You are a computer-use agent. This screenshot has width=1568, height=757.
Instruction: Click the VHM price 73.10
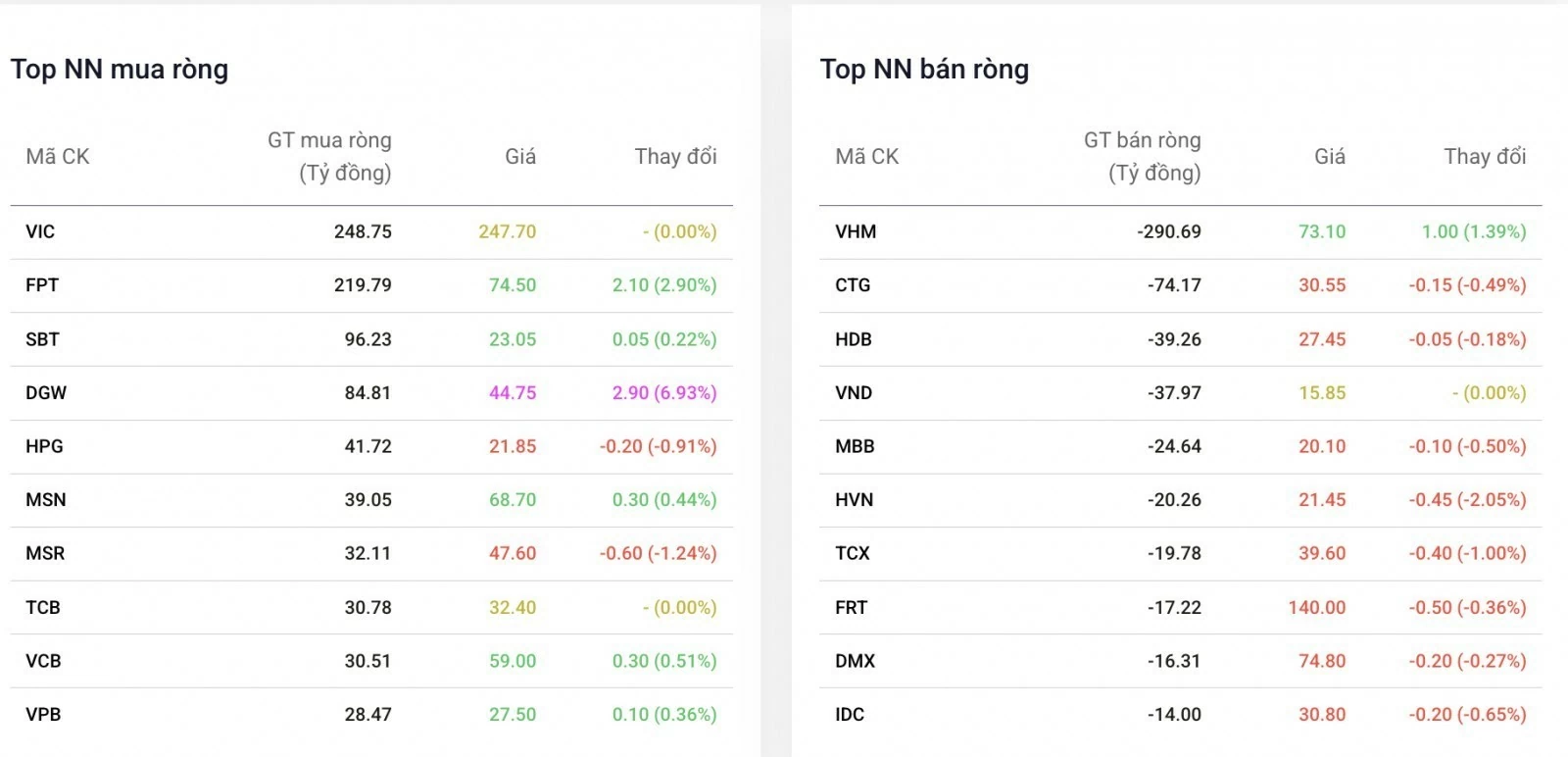pyautogui.click(x=1322, y=231)
